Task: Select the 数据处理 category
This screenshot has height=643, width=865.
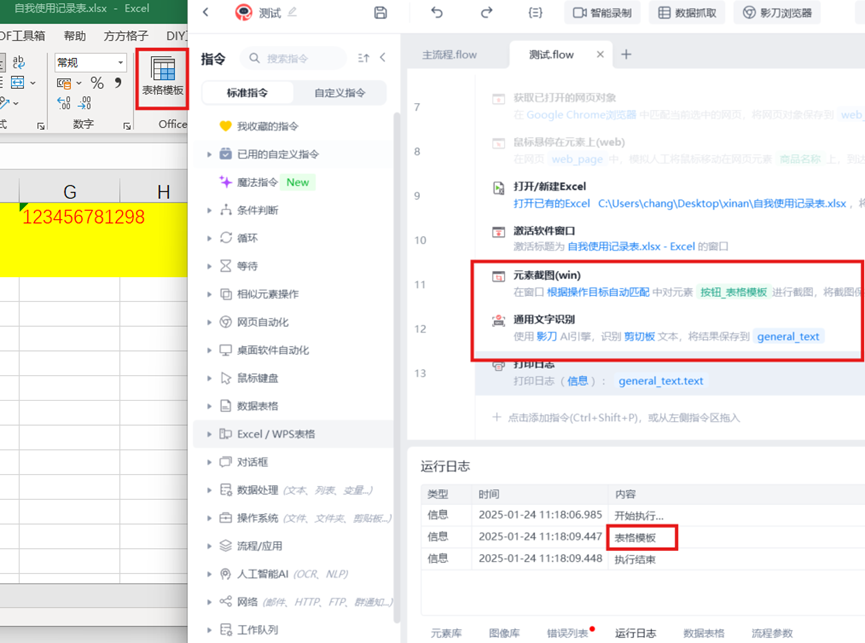Action: 293,490
